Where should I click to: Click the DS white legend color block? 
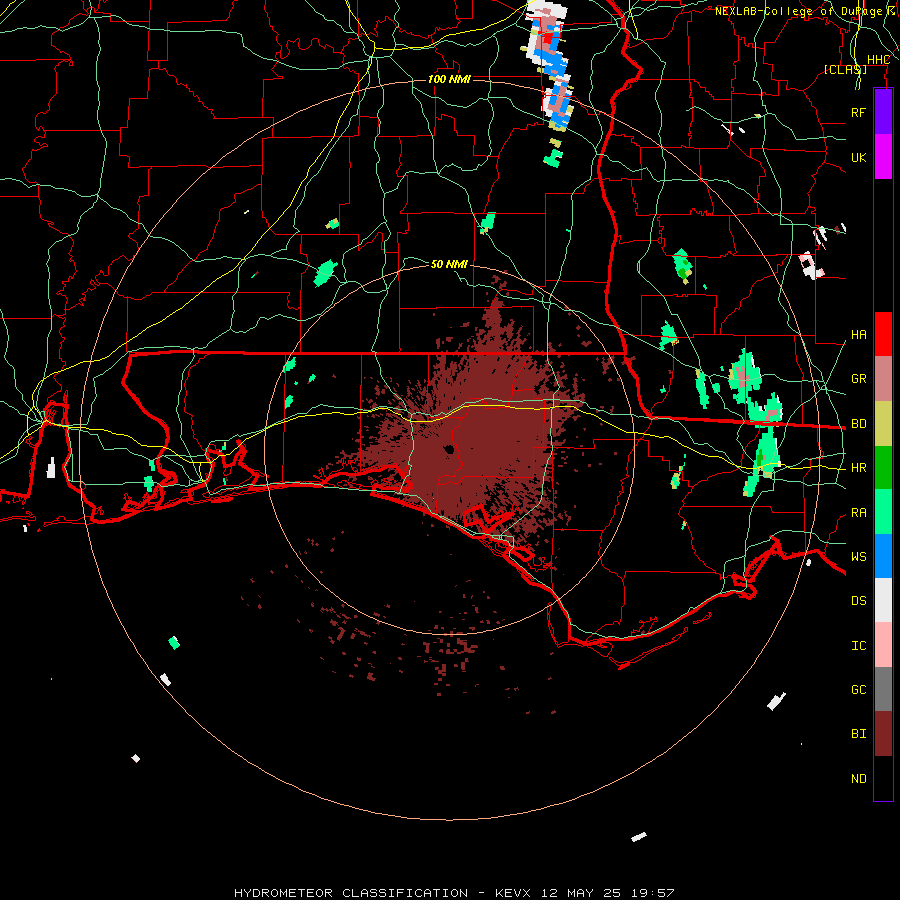click(x=883, y=600)
